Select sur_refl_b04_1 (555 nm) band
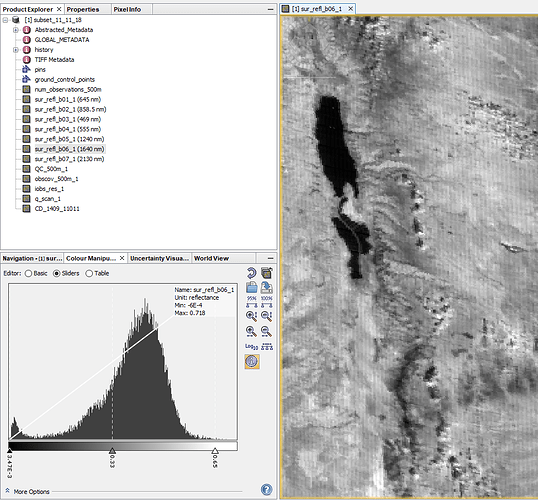 click(68, 130)
